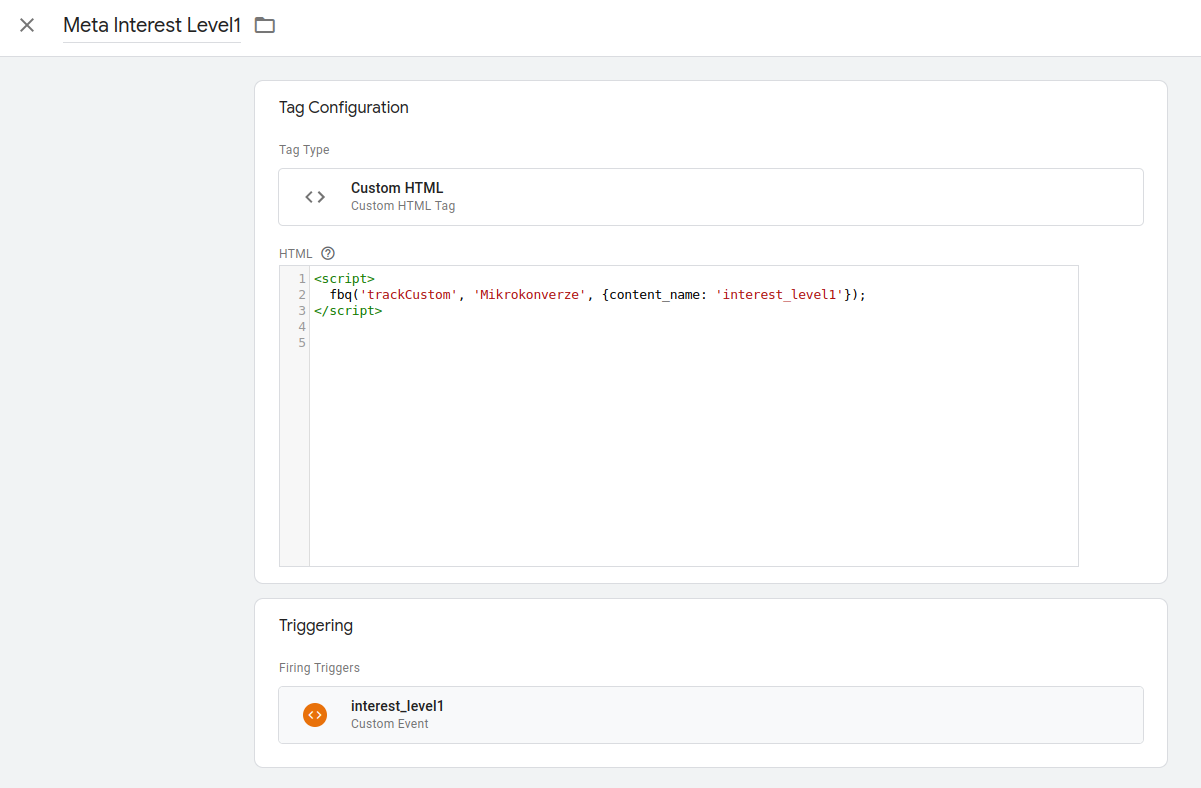
Task: Click line number 4 in the editor gutter
Action: (x=301, y=327)
